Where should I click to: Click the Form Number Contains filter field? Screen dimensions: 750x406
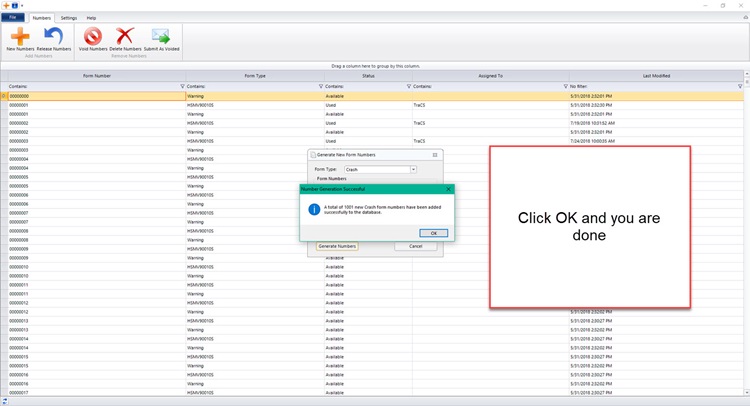[90, 86]
